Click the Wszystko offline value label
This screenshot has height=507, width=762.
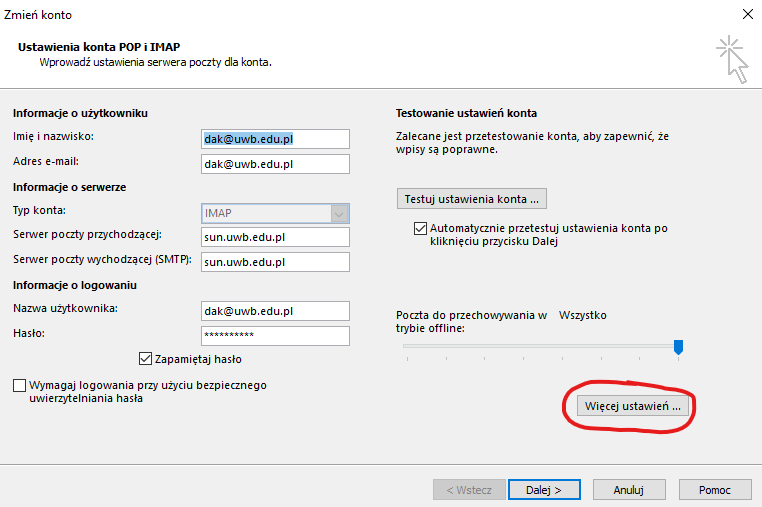click(x=583, y=315)
